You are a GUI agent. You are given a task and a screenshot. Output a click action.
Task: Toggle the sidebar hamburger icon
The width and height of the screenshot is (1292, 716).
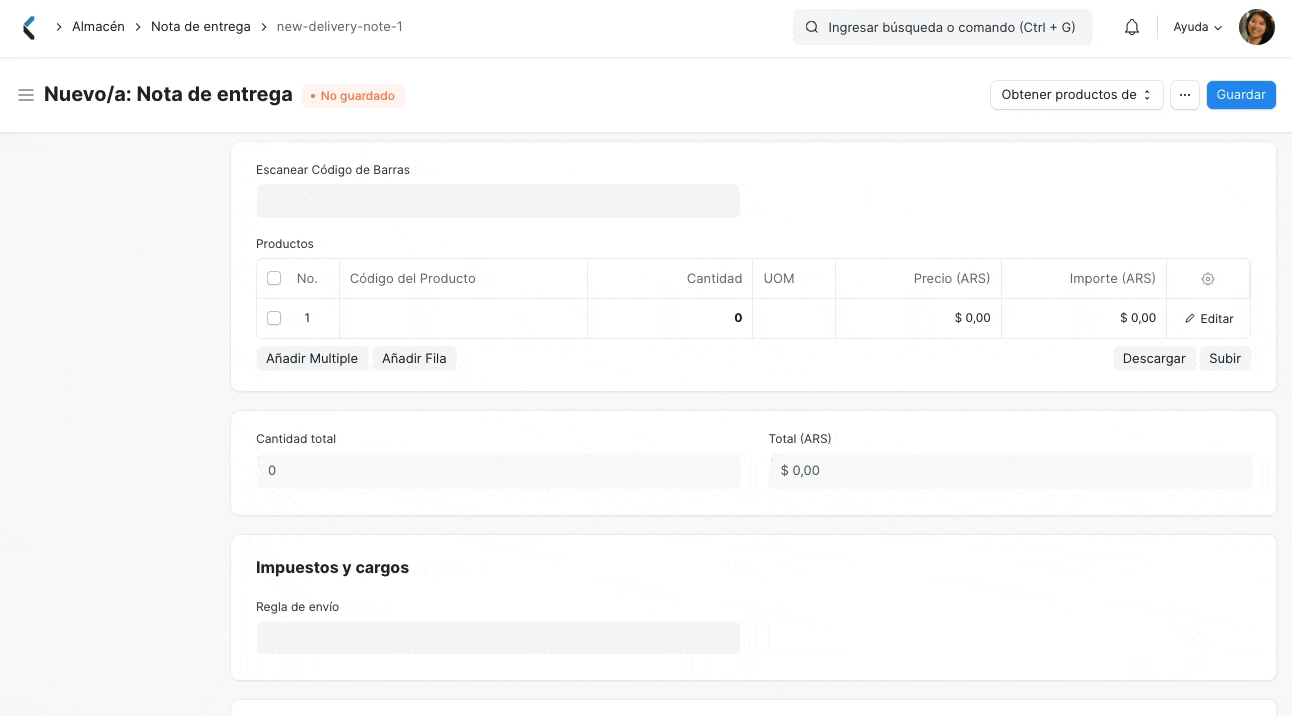tap(26, 95)
